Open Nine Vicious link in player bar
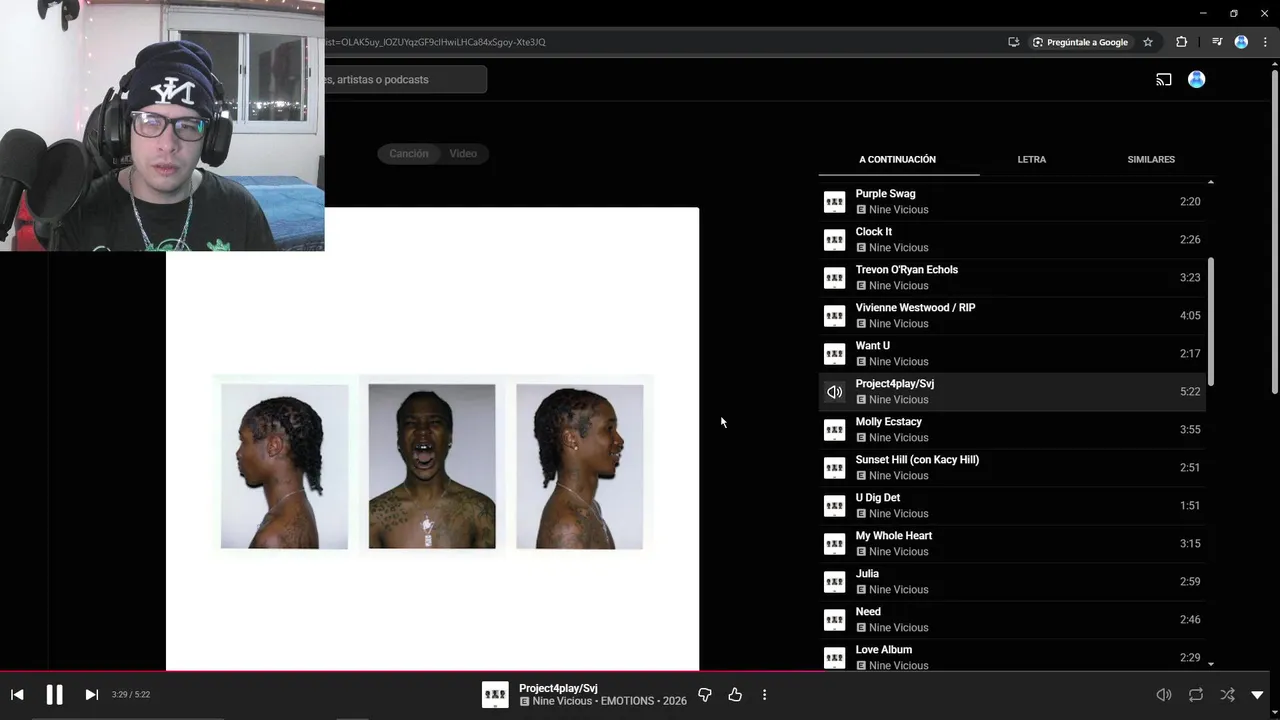The height and width of the screenshot is (720, 1280). (x=562, y=701)
